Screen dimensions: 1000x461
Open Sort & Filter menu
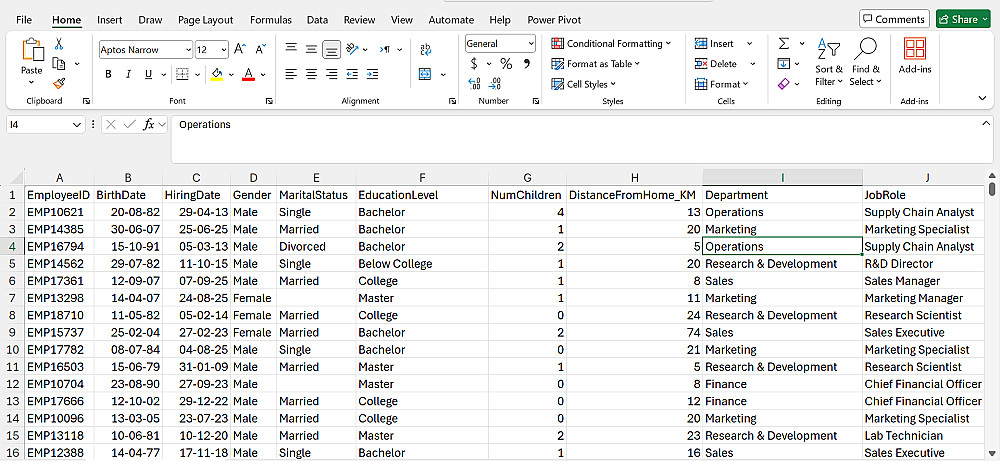(x=828, y=62)
